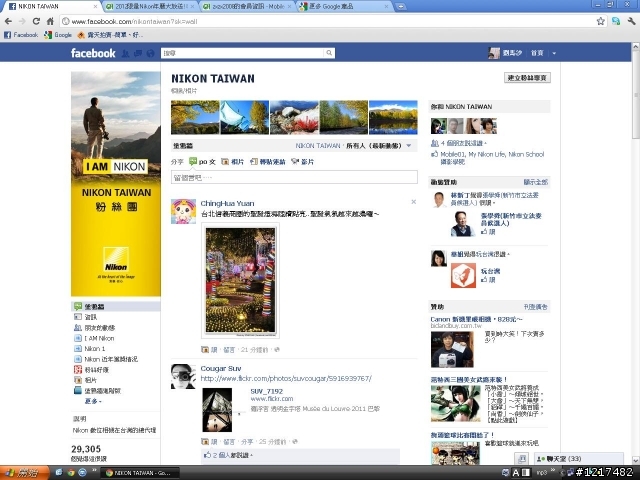Click the URL address bar
Image resolution: width=640 pixels, height=480 pixels.
pos(329,21)
